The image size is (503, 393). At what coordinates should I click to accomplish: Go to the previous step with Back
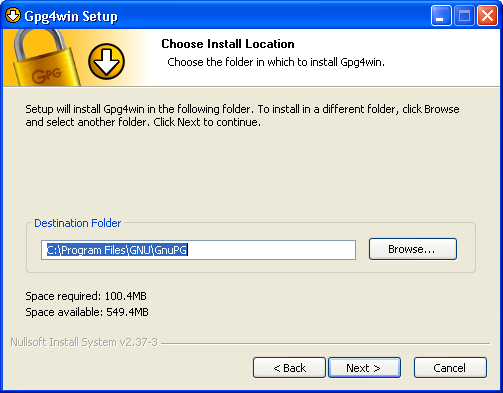coord(289,368)
